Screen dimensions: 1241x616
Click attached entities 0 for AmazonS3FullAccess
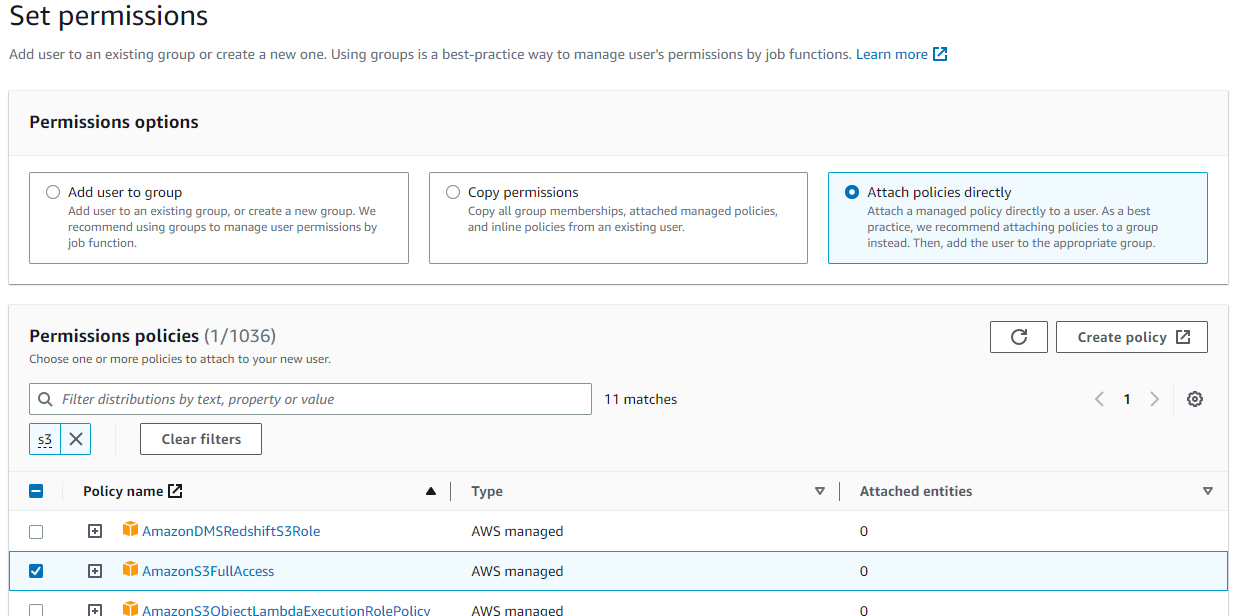pyautogui.click(x=864, y=571)
